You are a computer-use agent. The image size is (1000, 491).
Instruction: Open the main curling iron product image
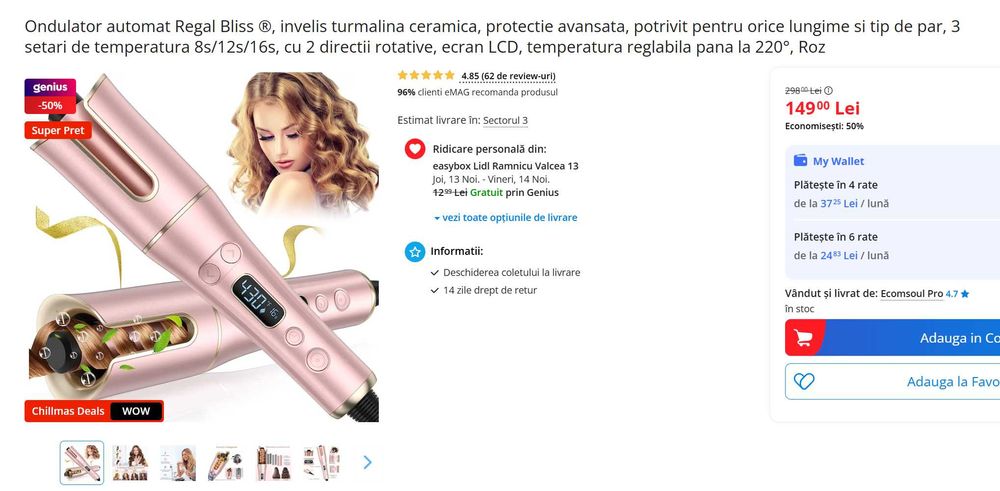(202, 247)
